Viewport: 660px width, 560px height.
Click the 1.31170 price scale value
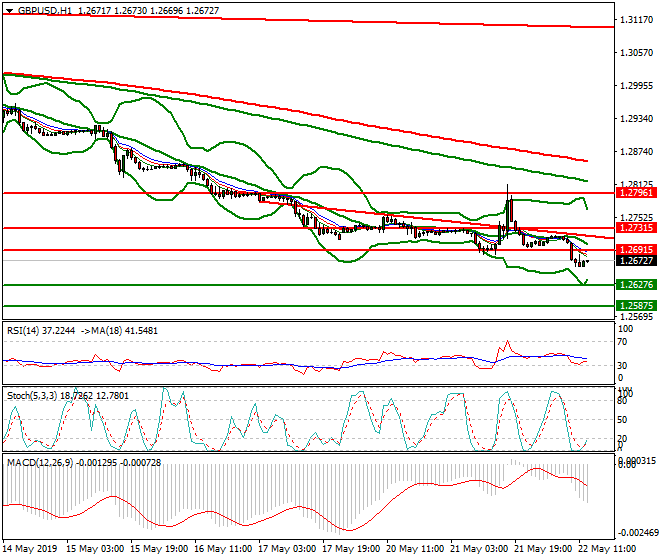[636, 19]
